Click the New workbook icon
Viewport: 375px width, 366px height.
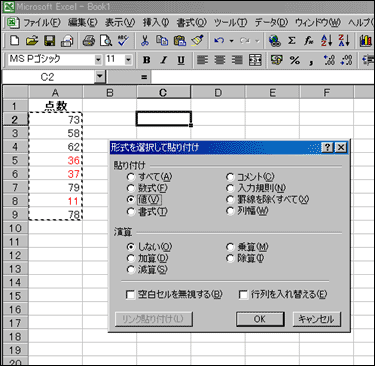click(14, 41)
